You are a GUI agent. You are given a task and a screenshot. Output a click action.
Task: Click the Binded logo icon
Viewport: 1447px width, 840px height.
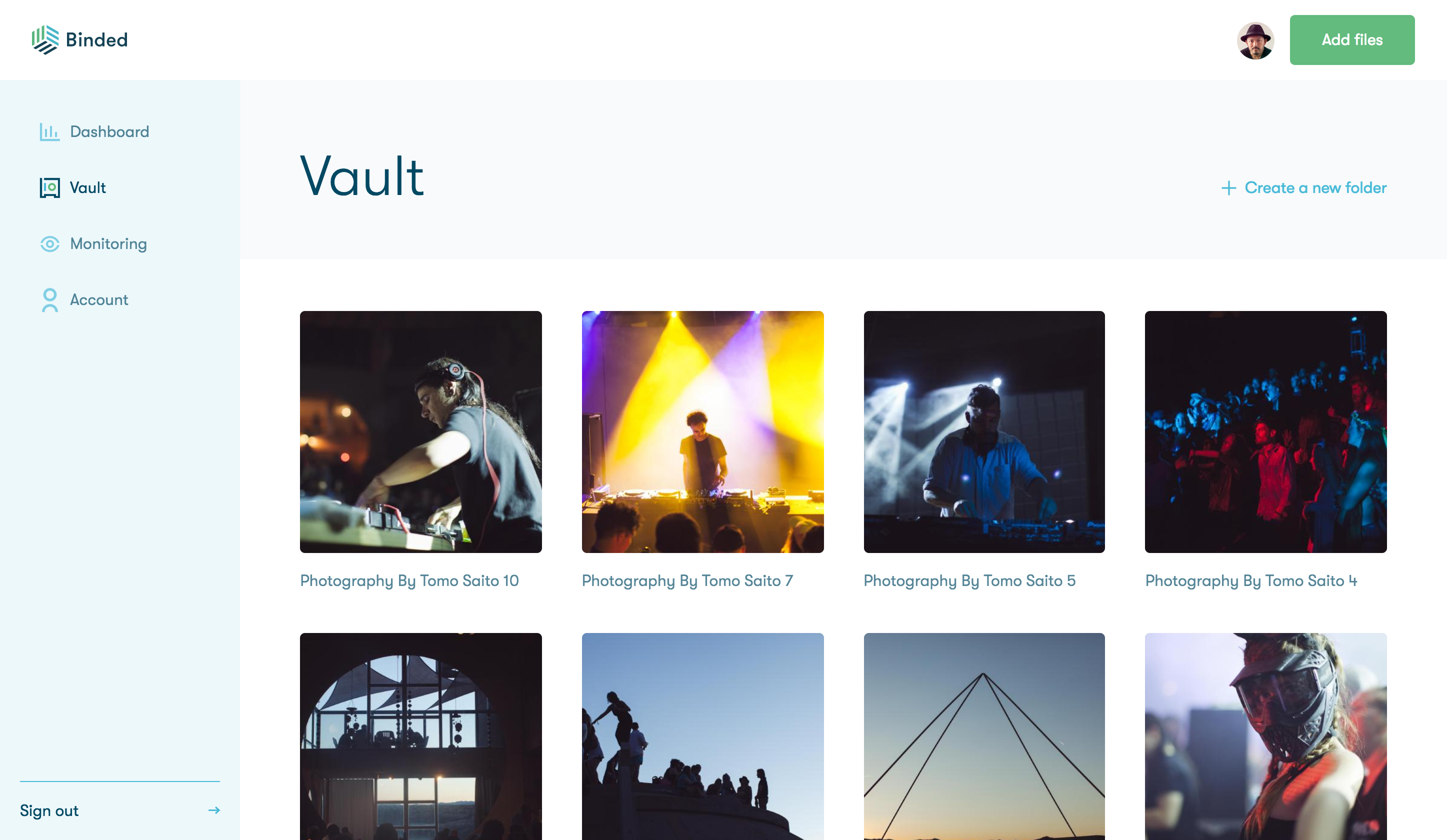pyautogui.click(x=45, y=39)
